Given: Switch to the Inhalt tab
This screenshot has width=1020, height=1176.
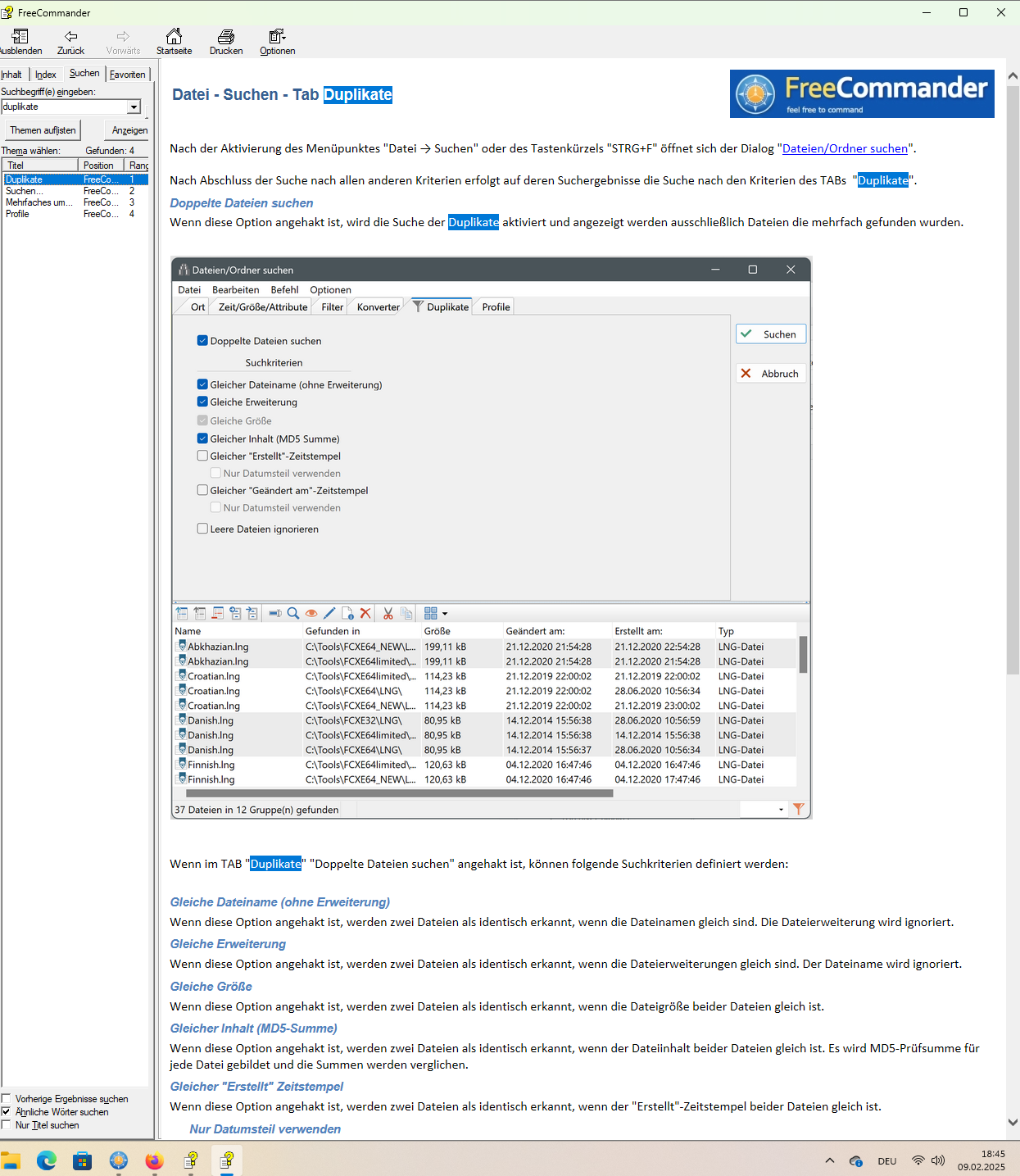Looking at the screenshot, I should [12, 75].
